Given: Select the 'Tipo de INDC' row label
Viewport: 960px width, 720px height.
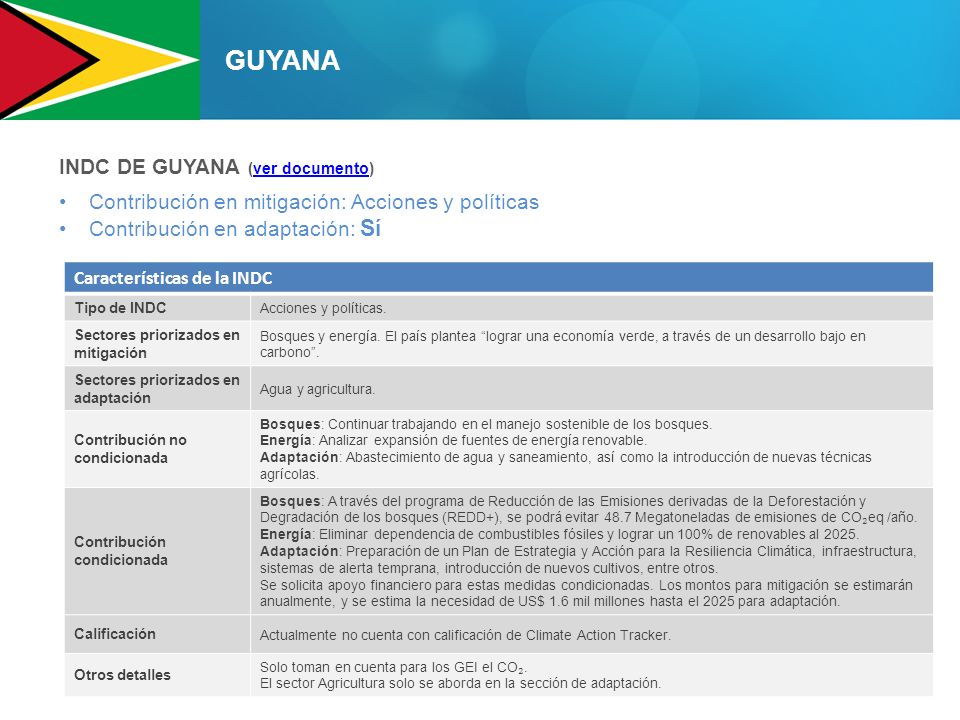Looking at the screenshot, I should click(x=121, y=308).
